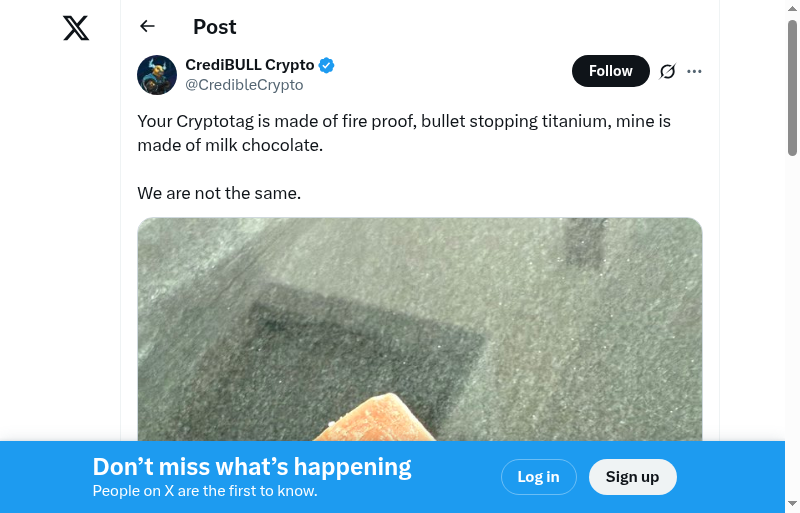This screenshot has height=513, width=800.
Task: Click the "Post" page heading
Action: point(215,27)
